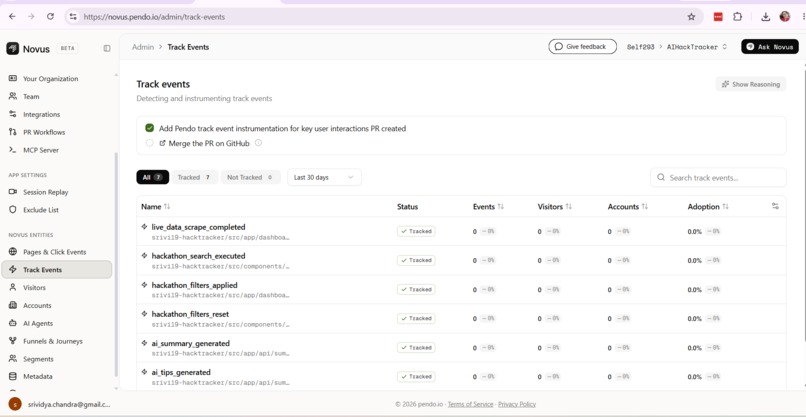Viewport: 806px width, 417px height.
Task: Open the Privacy Policy link
Action: (x=517, y=404)
